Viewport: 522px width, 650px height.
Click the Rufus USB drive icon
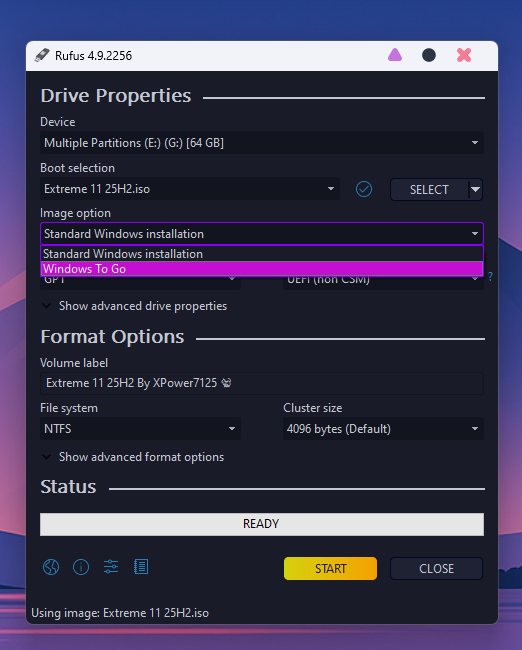42,55
